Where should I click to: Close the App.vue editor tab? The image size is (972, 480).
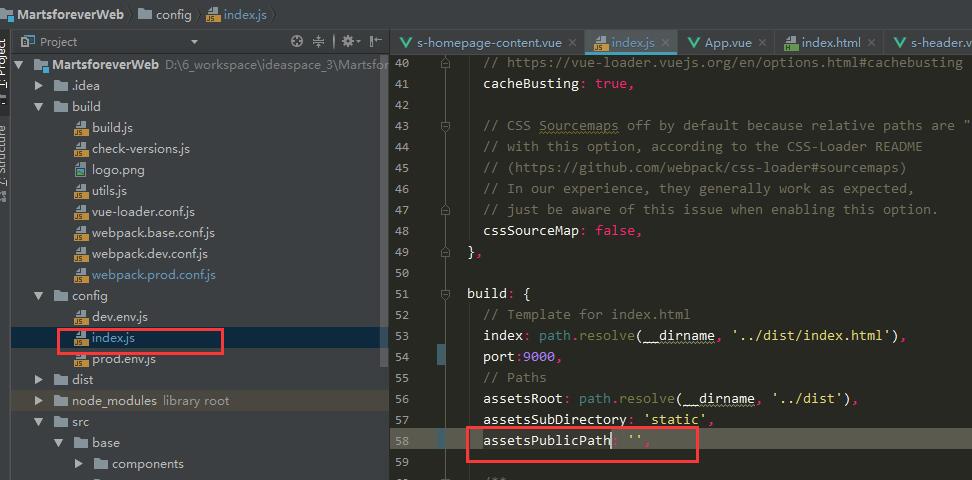pos(762,43)
